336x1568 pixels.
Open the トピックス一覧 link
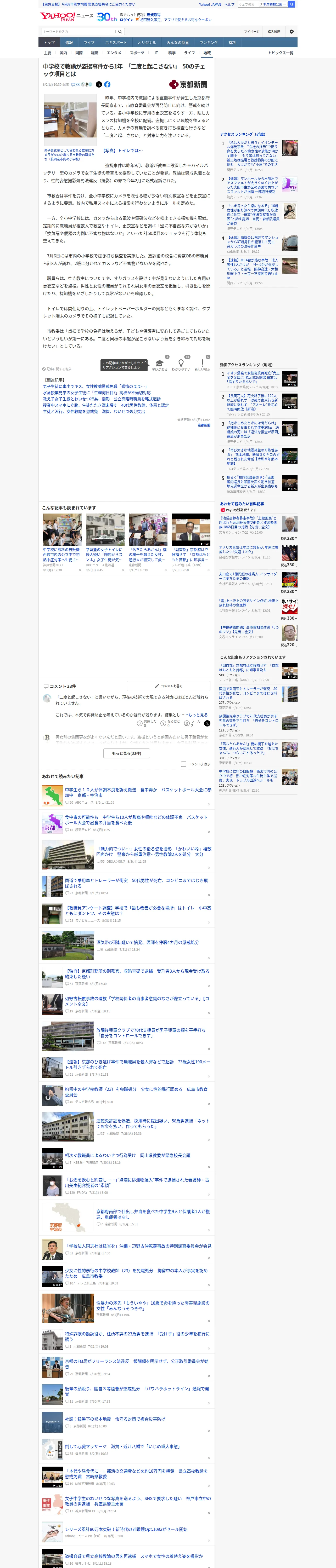point(281,53)
